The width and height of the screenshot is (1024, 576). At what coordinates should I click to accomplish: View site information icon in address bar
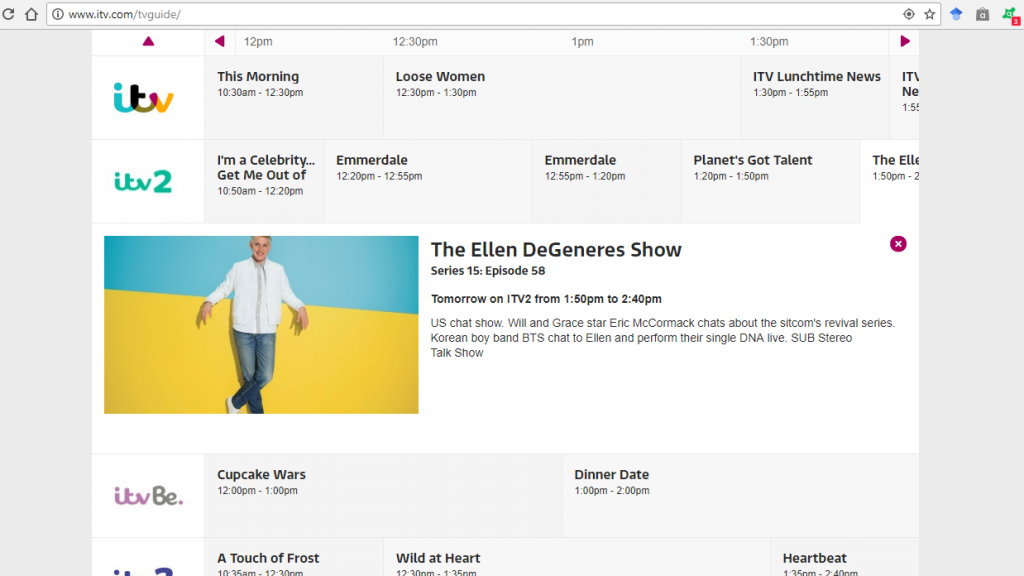pyautogui.click(x=57, y=14)
